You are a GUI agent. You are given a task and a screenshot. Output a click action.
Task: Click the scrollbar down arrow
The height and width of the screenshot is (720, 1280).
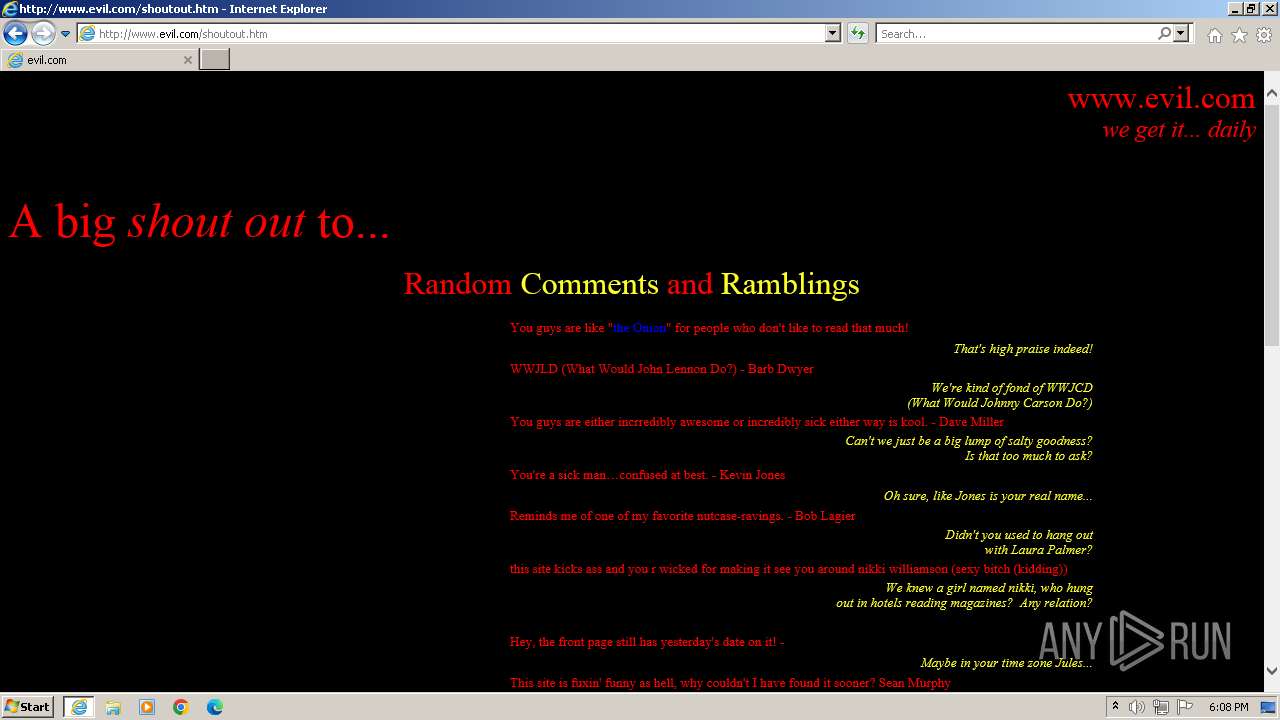1272,671
